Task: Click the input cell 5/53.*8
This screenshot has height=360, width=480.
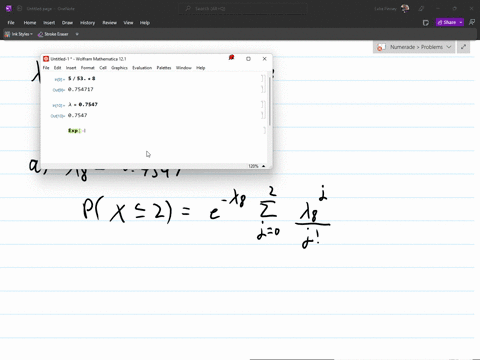Action: (x=82, y=78)
